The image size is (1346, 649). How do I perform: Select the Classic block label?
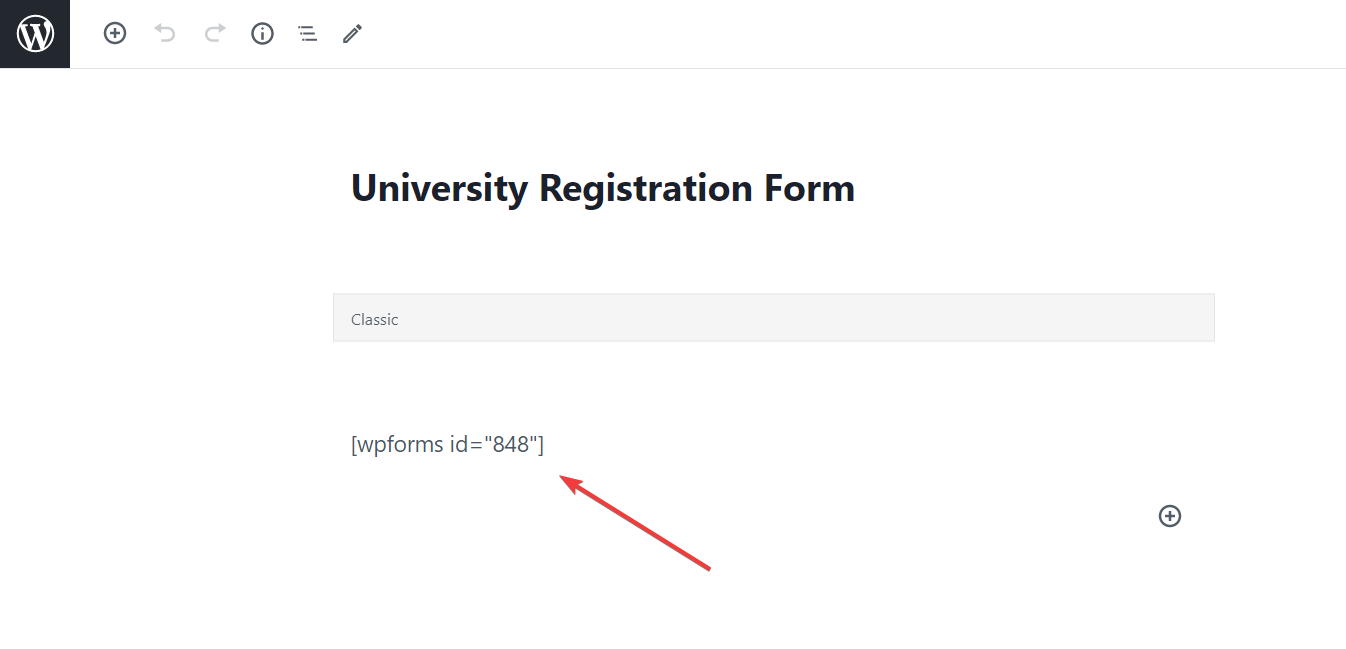pos(375,320)
